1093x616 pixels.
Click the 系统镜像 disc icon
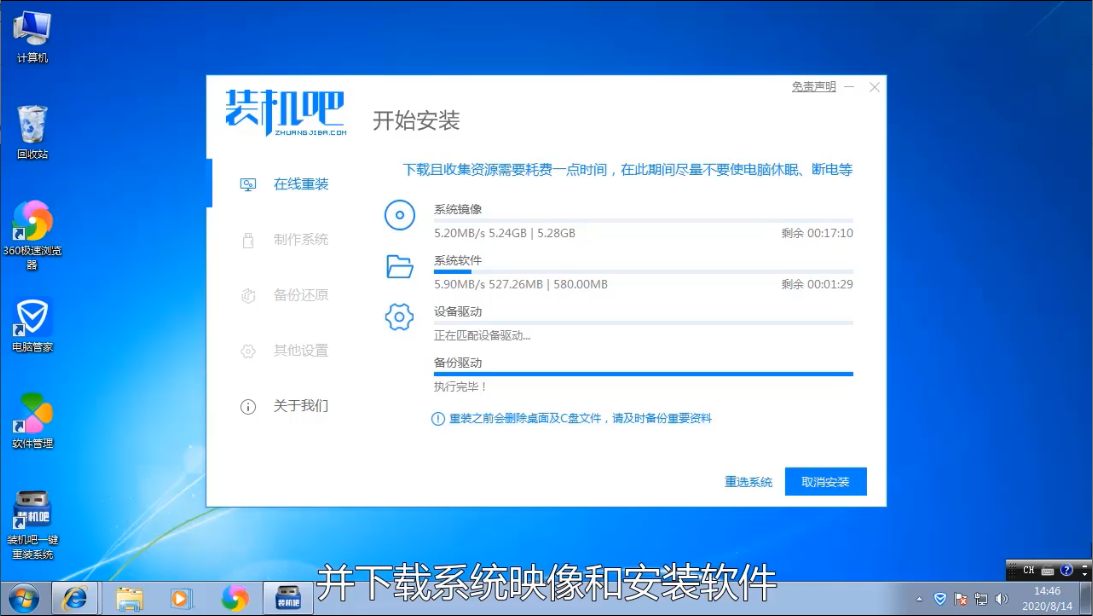(400, 215)
